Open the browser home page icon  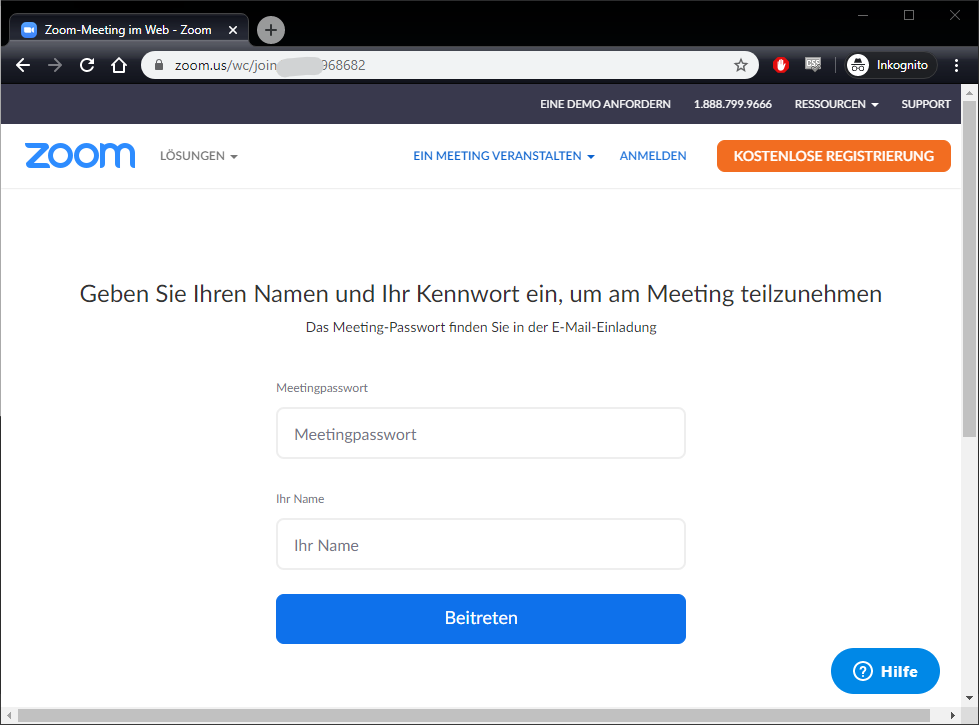point(119,65)
